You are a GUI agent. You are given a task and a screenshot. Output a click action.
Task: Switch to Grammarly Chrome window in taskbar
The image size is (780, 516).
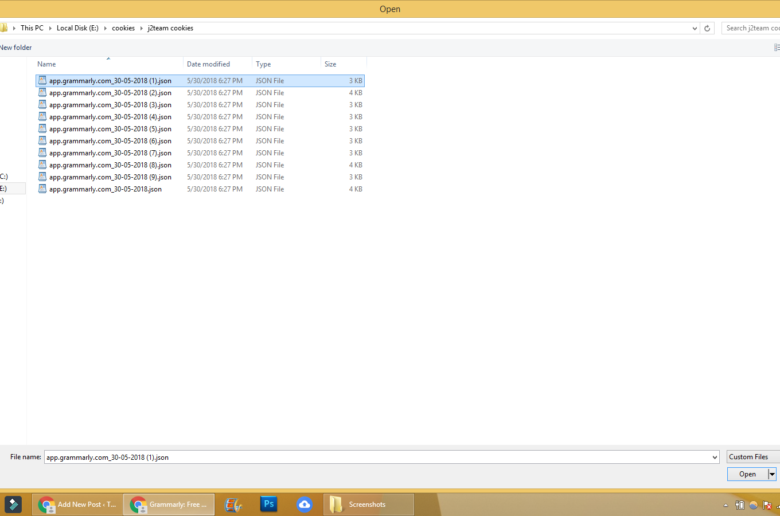point(169,504)
